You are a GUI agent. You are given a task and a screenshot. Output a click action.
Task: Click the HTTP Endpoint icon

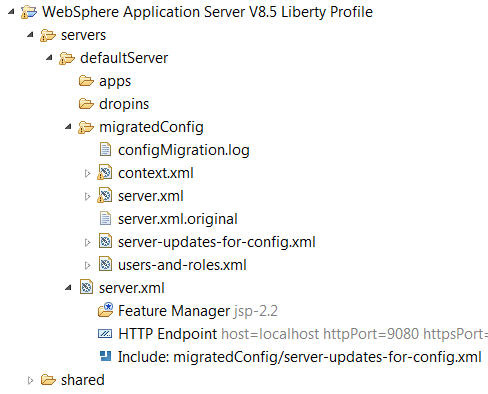[x=105, y=334]
